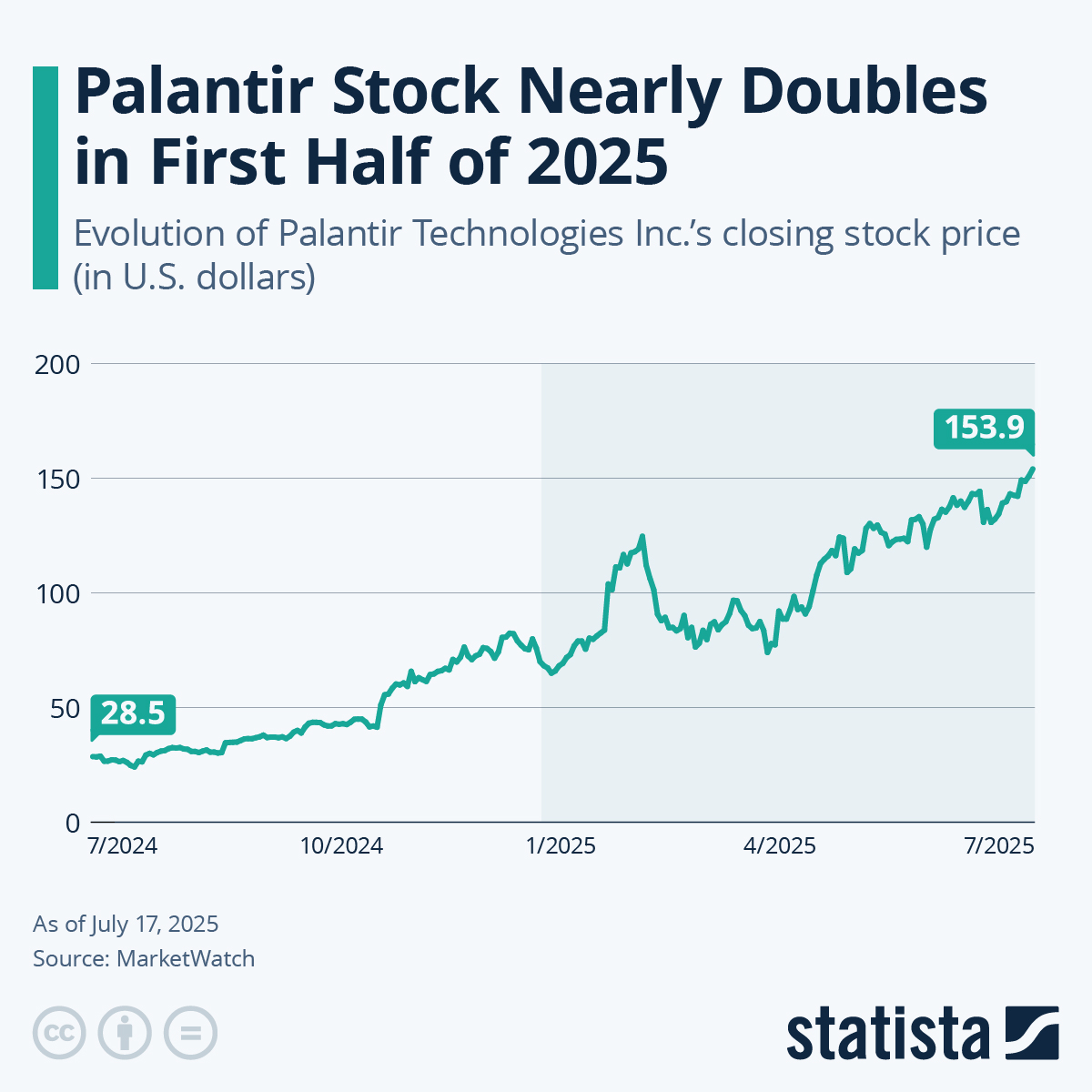Viewport: 1092px width, 1092px height.
Task: Click the chart subtitle about closing stock price
Action: 546,255
